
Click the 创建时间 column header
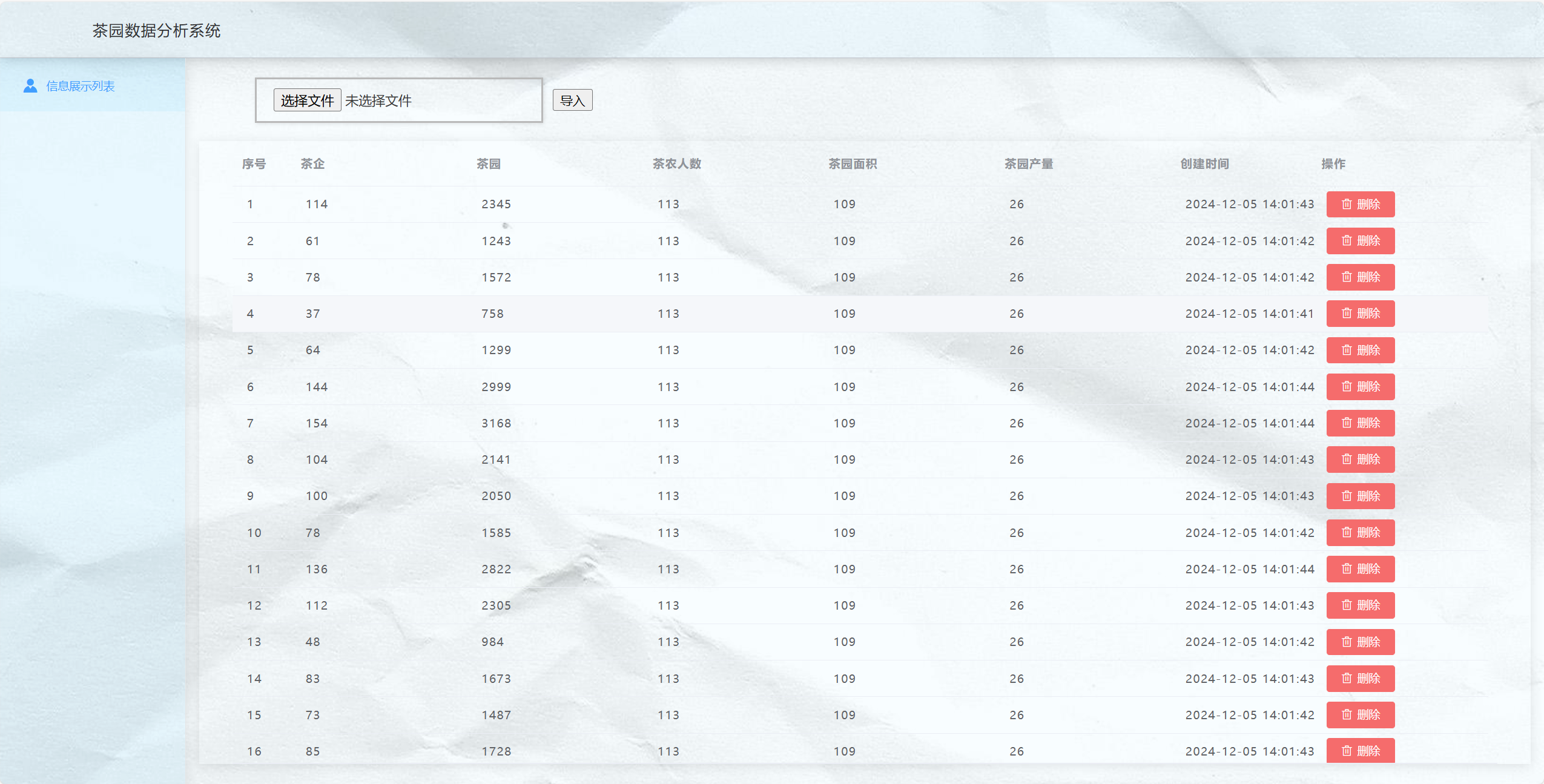(x=1204, y=163)
